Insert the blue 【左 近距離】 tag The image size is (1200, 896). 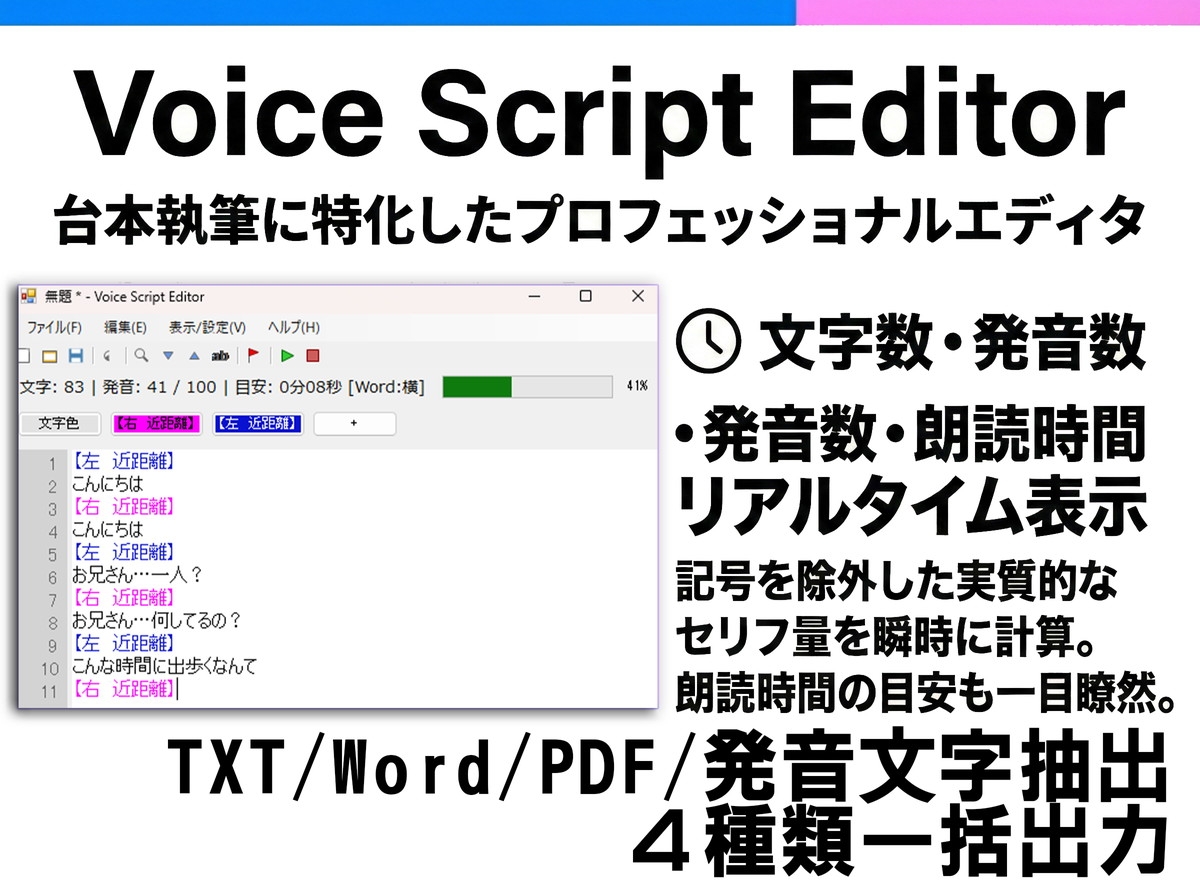click(x=257, y=424)
